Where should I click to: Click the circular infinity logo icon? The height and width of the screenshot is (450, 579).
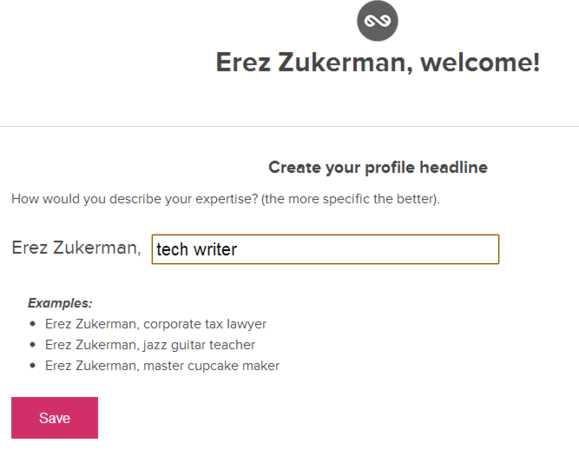[x=377, y=21]
